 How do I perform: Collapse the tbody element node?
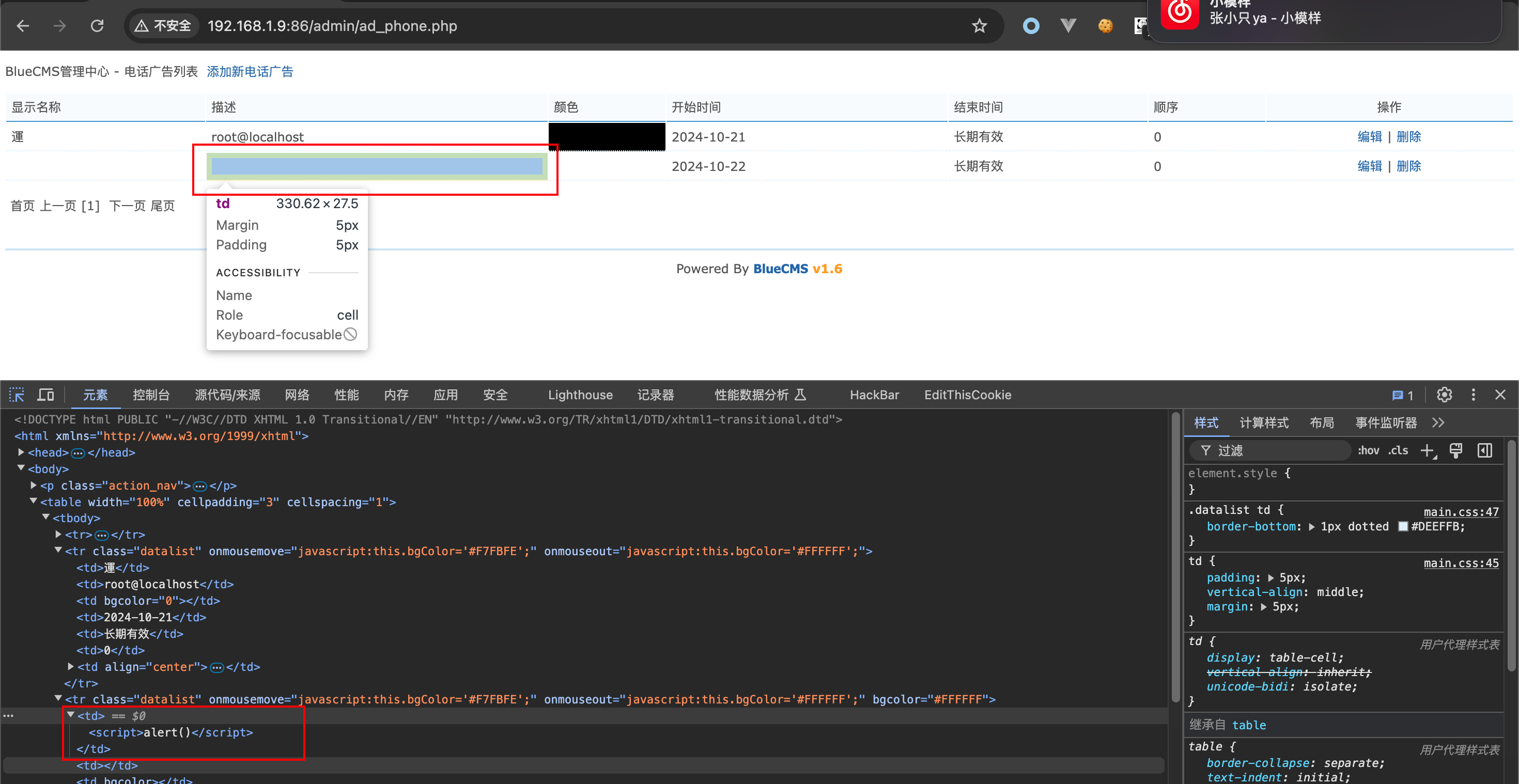46,518
